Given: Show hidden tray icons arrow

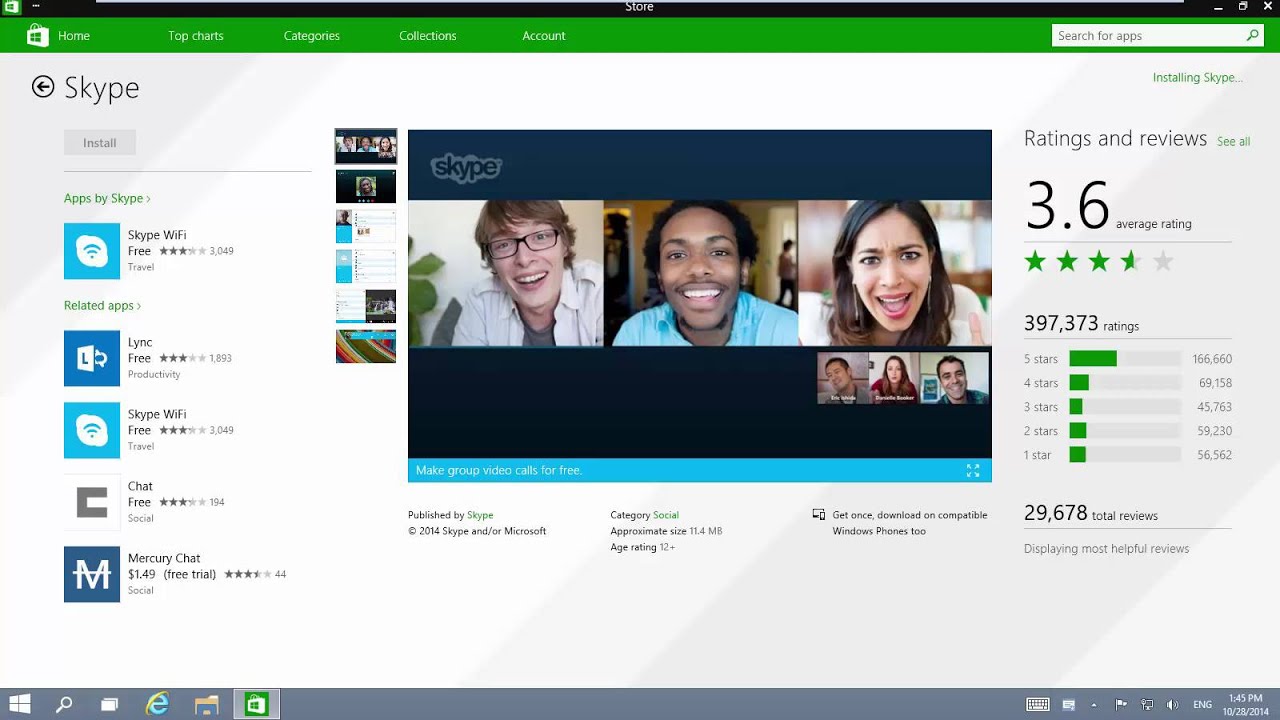Looking at the screenshot, I should (x=1094, y=704).
